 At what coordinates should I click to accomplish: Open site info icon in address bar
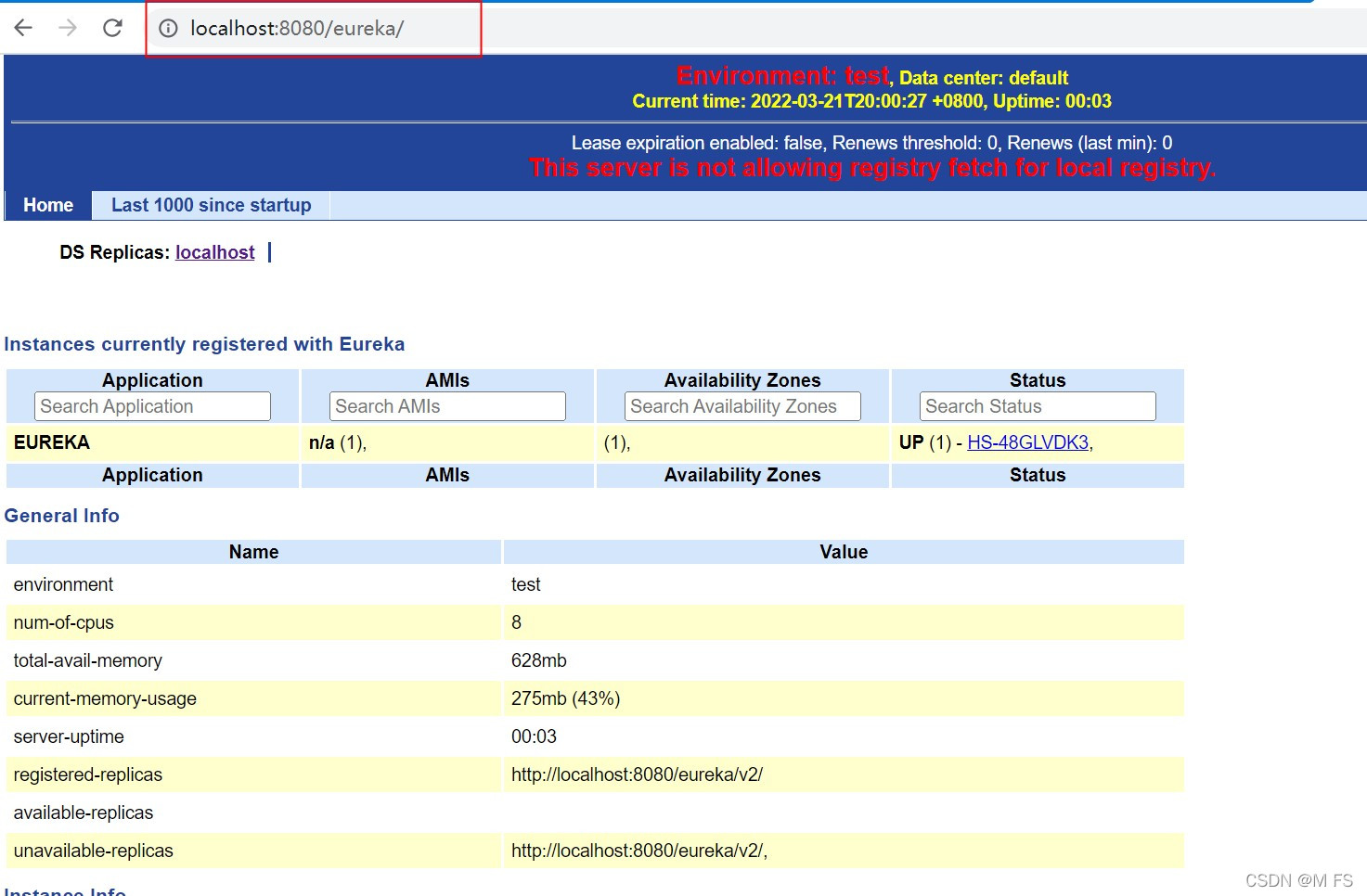168,29
